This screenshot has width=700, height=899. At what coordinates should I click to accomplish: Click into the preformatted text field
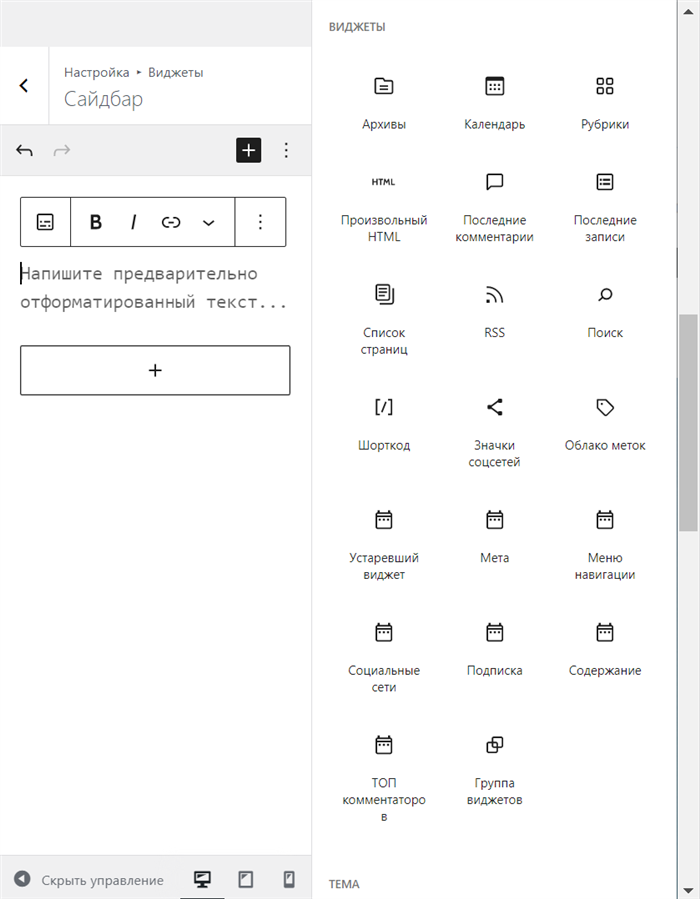[155, 288]
